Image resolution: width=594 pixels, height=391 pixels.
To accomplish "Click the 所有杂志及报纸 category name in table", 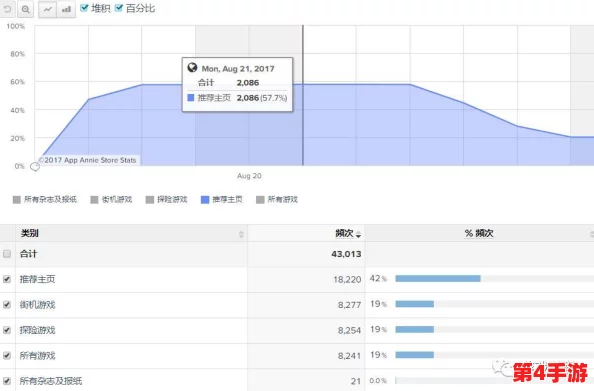I will (51, 381).
